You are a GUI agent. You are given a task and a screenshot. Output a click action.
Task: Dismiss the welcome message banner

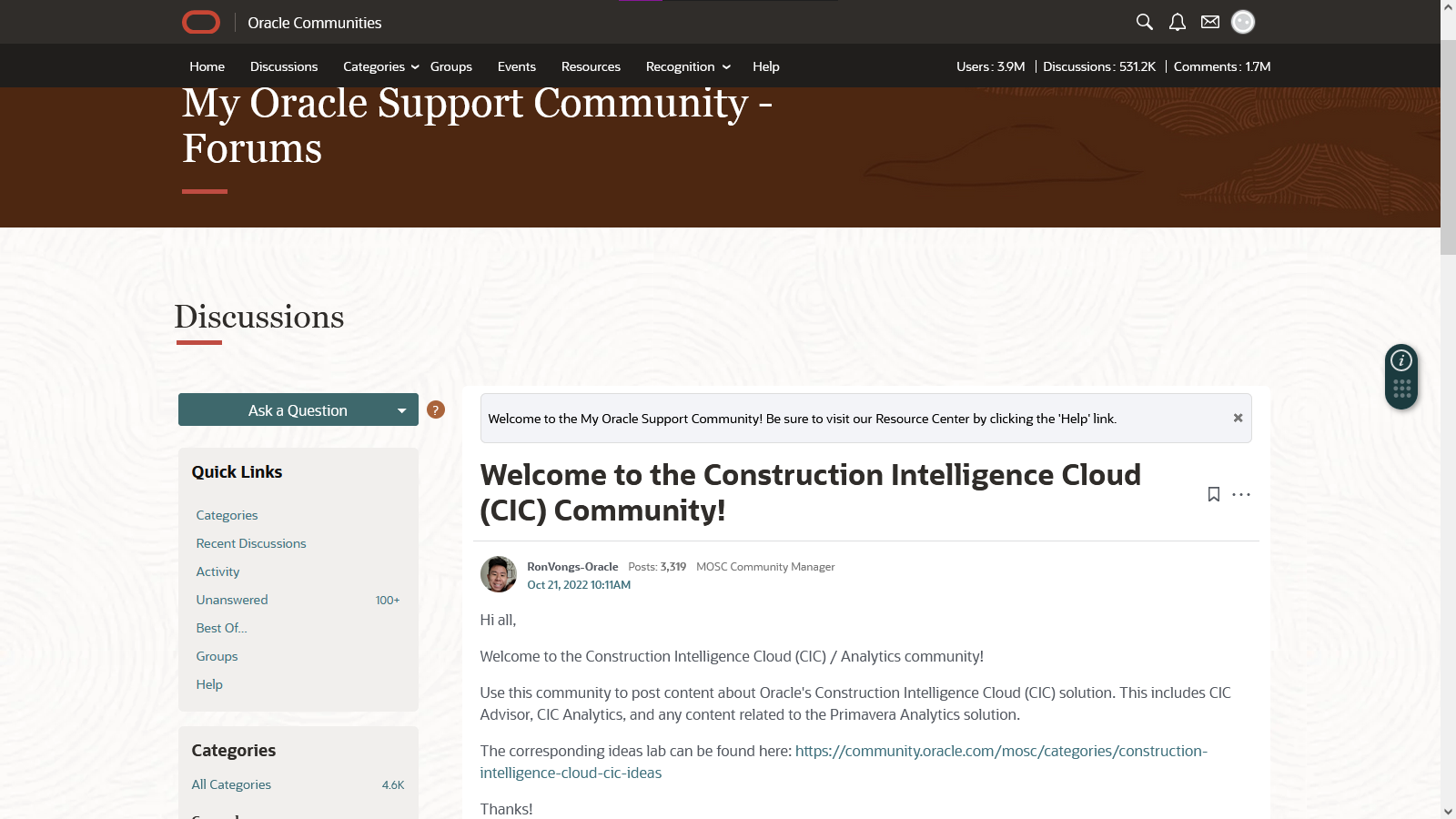coord(1238,418)
